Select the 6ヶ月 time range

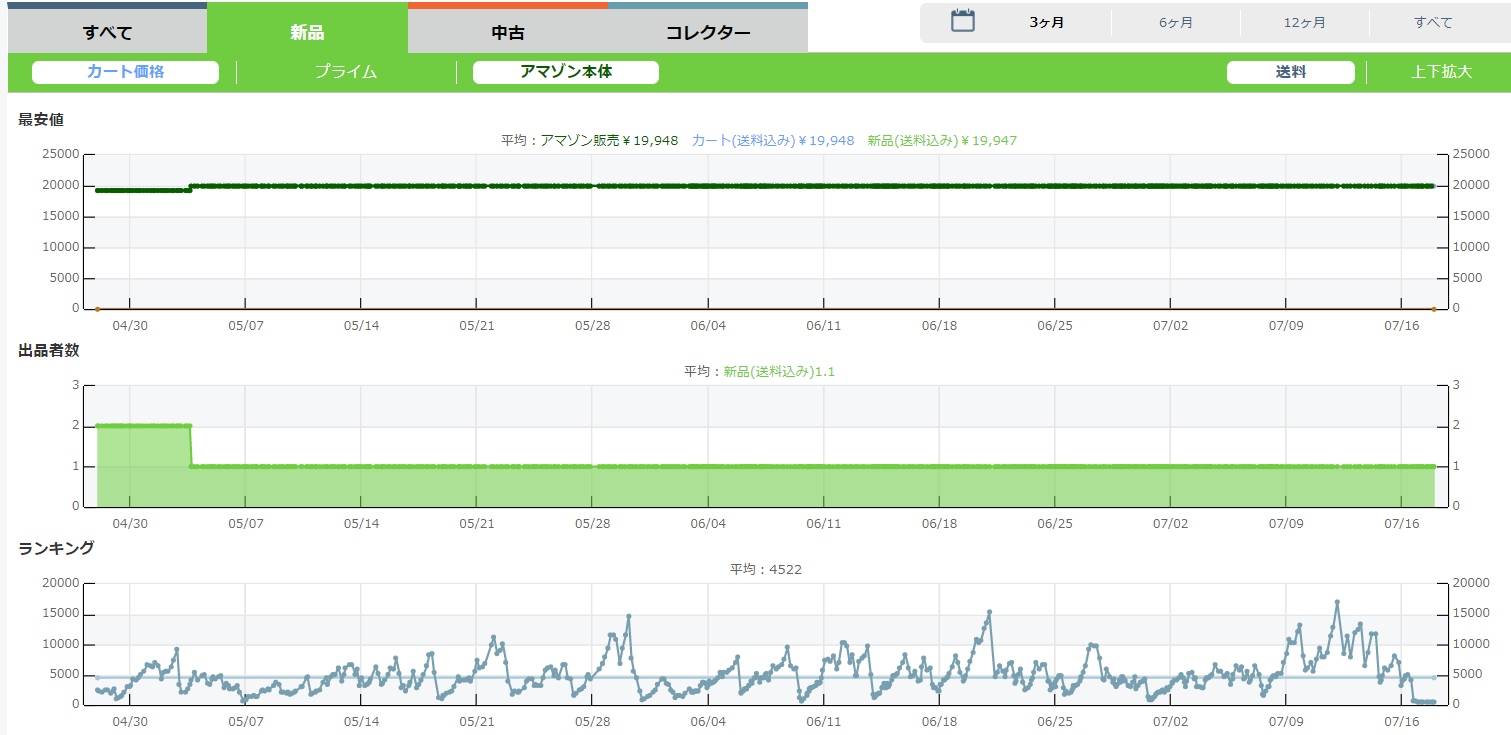1175,22
